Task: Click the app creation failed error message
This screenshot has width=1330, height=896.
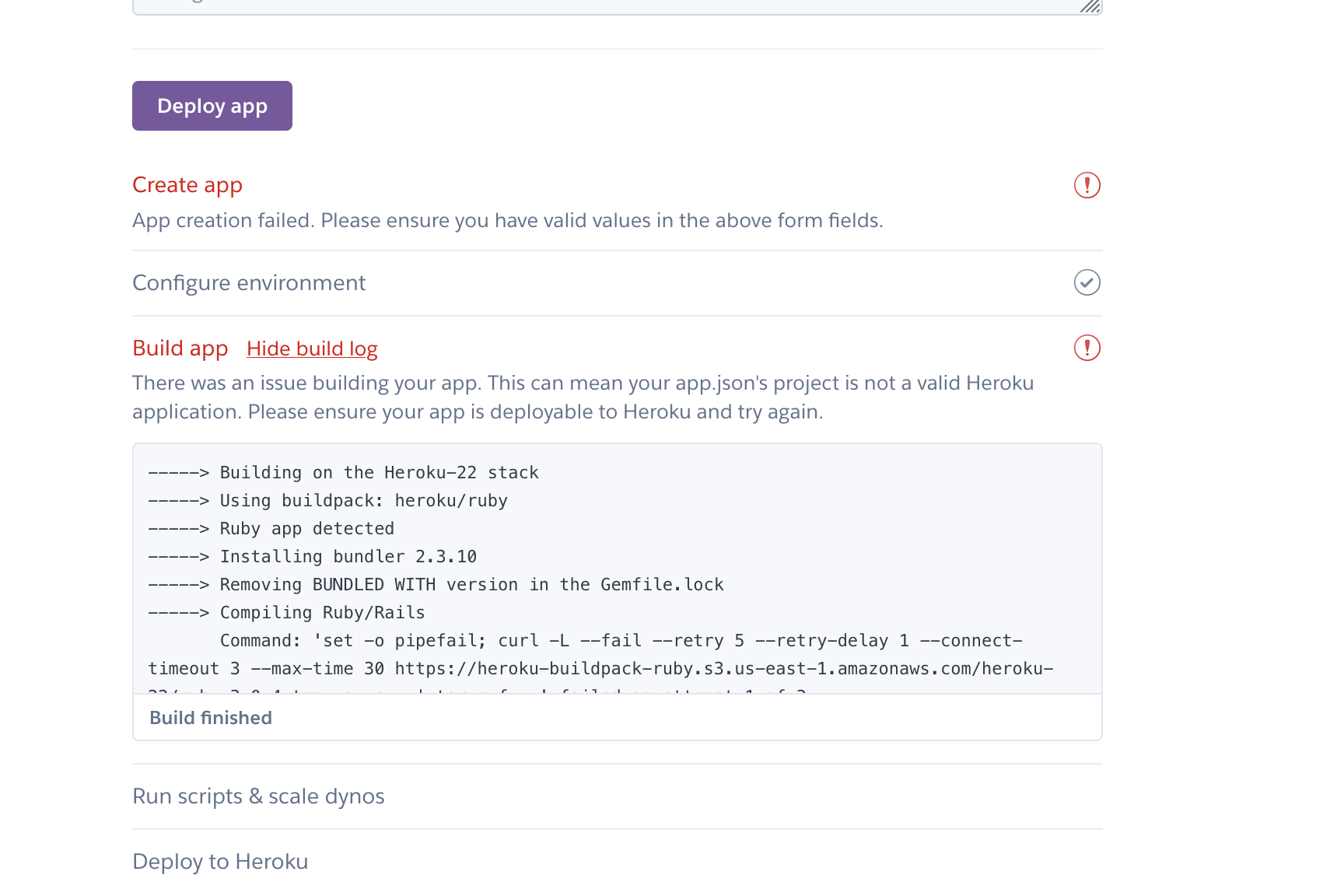Action: (507, 220)
